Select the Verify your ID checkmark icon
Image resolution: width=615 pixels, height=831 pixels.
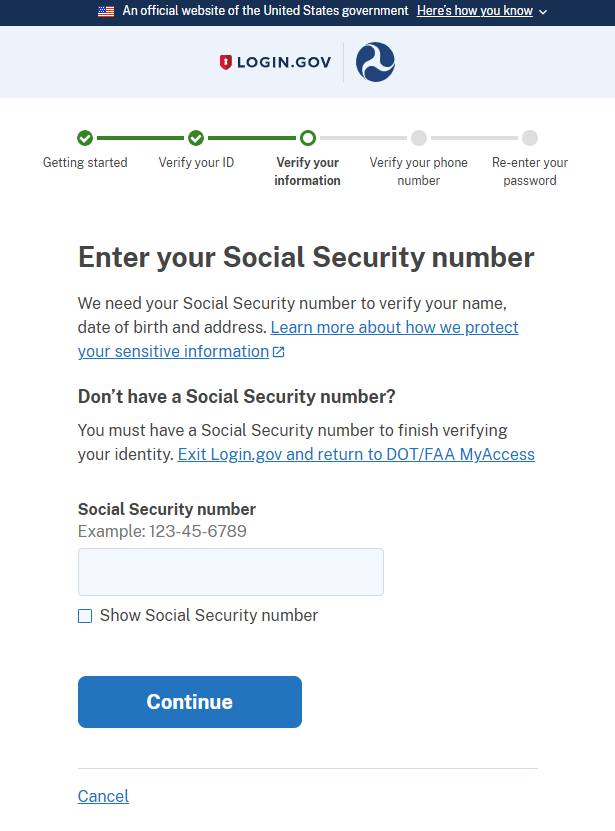coord(196,138)
